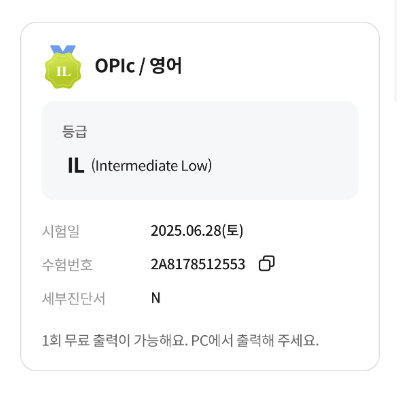Click the 세부진단서 label
Screen dimensions: 400x395
pyautogui.click(x=73, y=298)
